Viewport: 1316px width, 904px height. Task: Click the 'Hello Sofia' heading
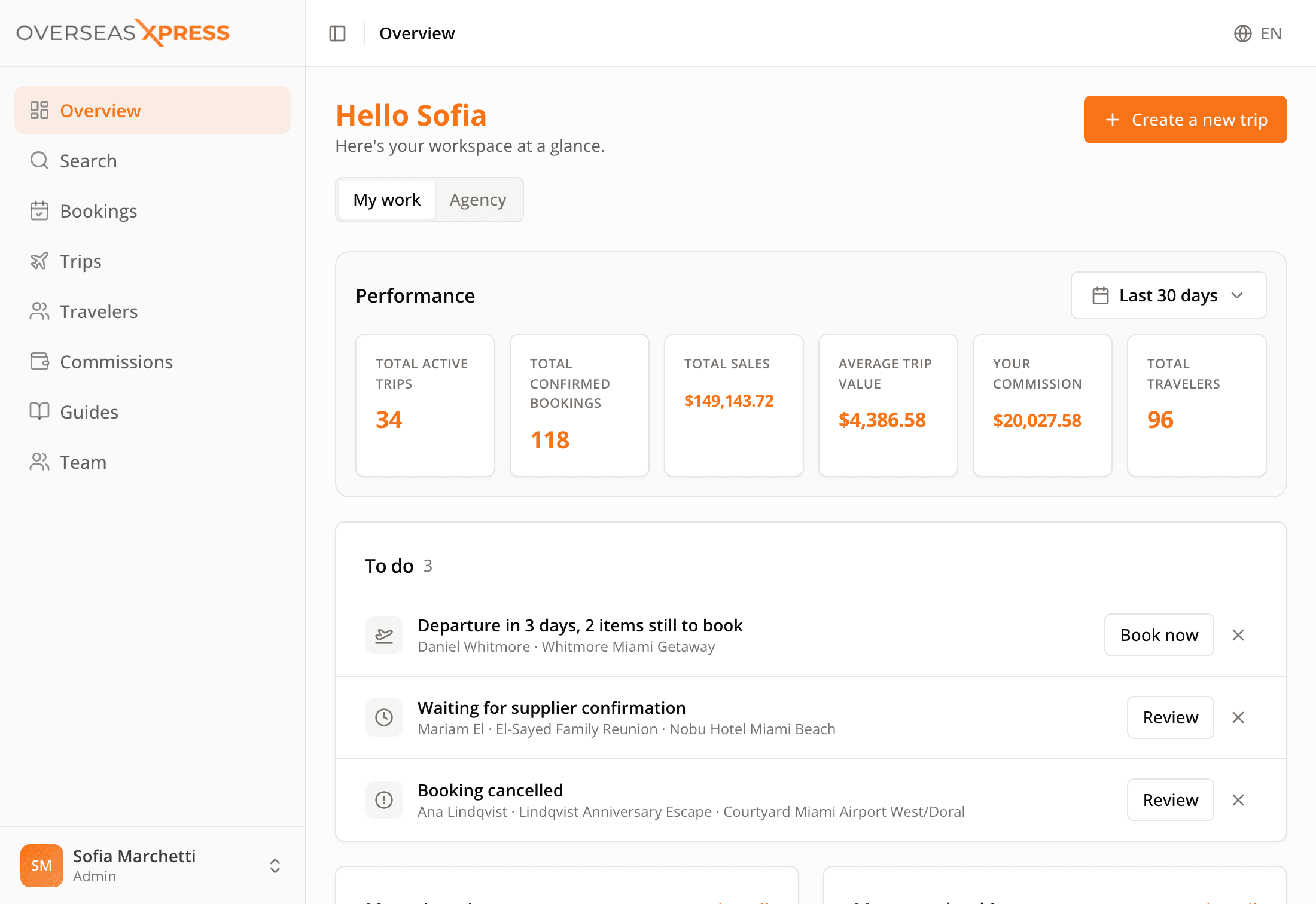[x=411, y=115]
